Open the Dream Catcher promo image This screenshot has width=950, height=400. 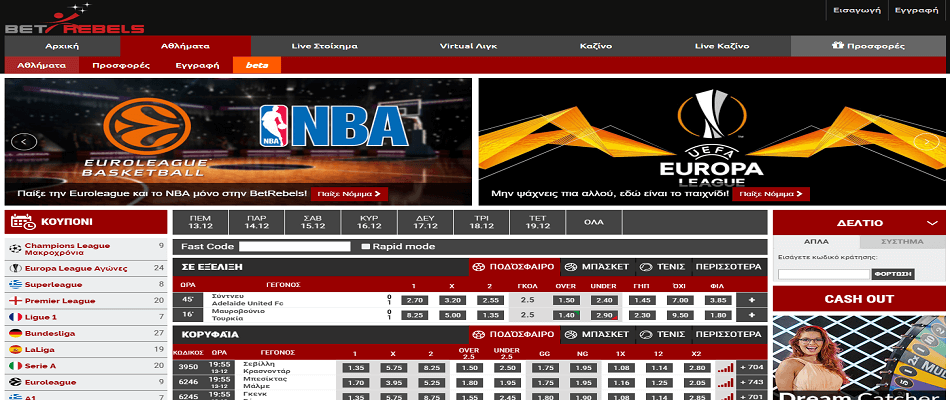coord(859,358)
